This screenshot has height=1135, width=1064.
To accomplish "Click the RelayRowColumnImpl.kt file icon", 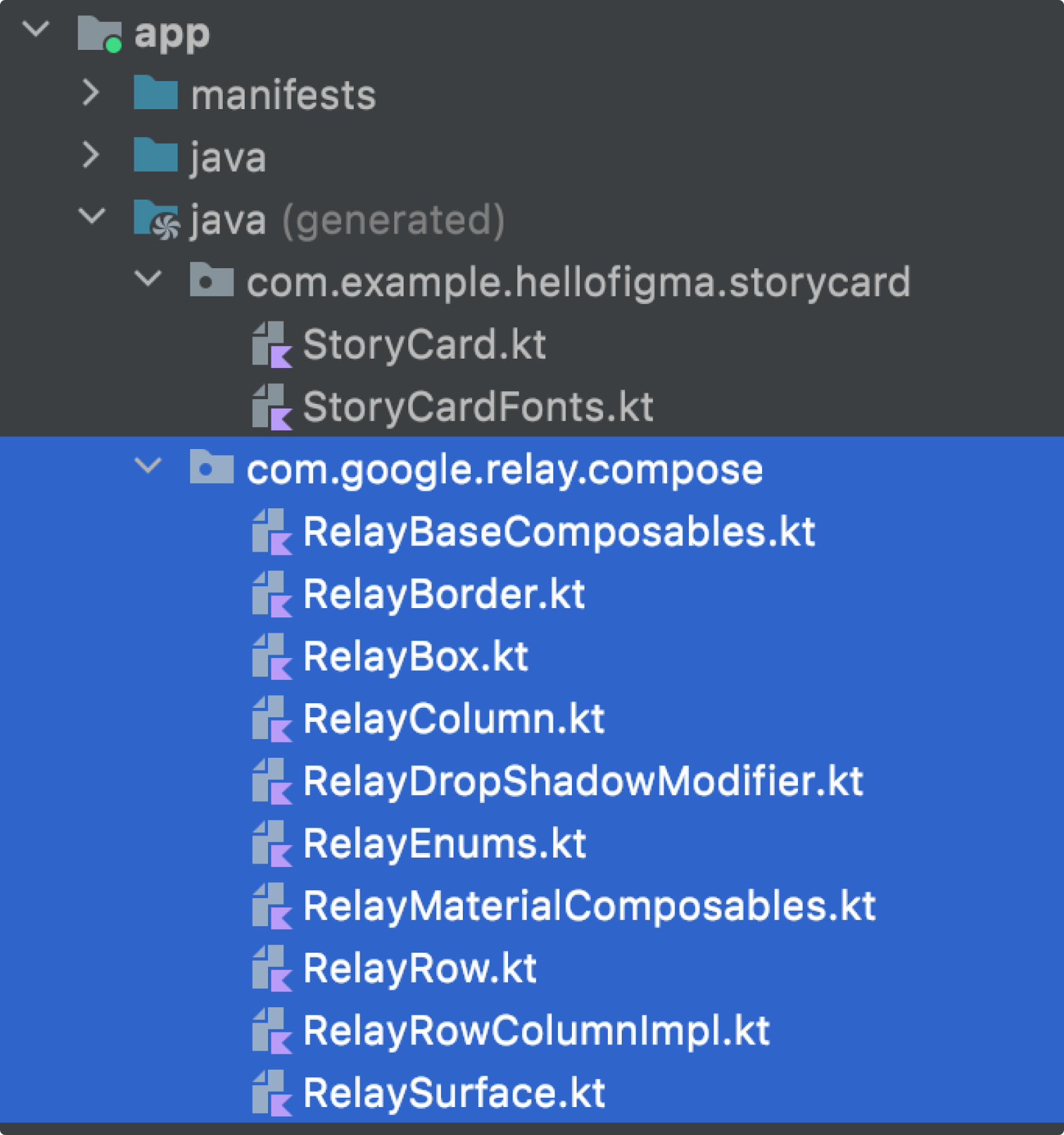I will 272,1031.
